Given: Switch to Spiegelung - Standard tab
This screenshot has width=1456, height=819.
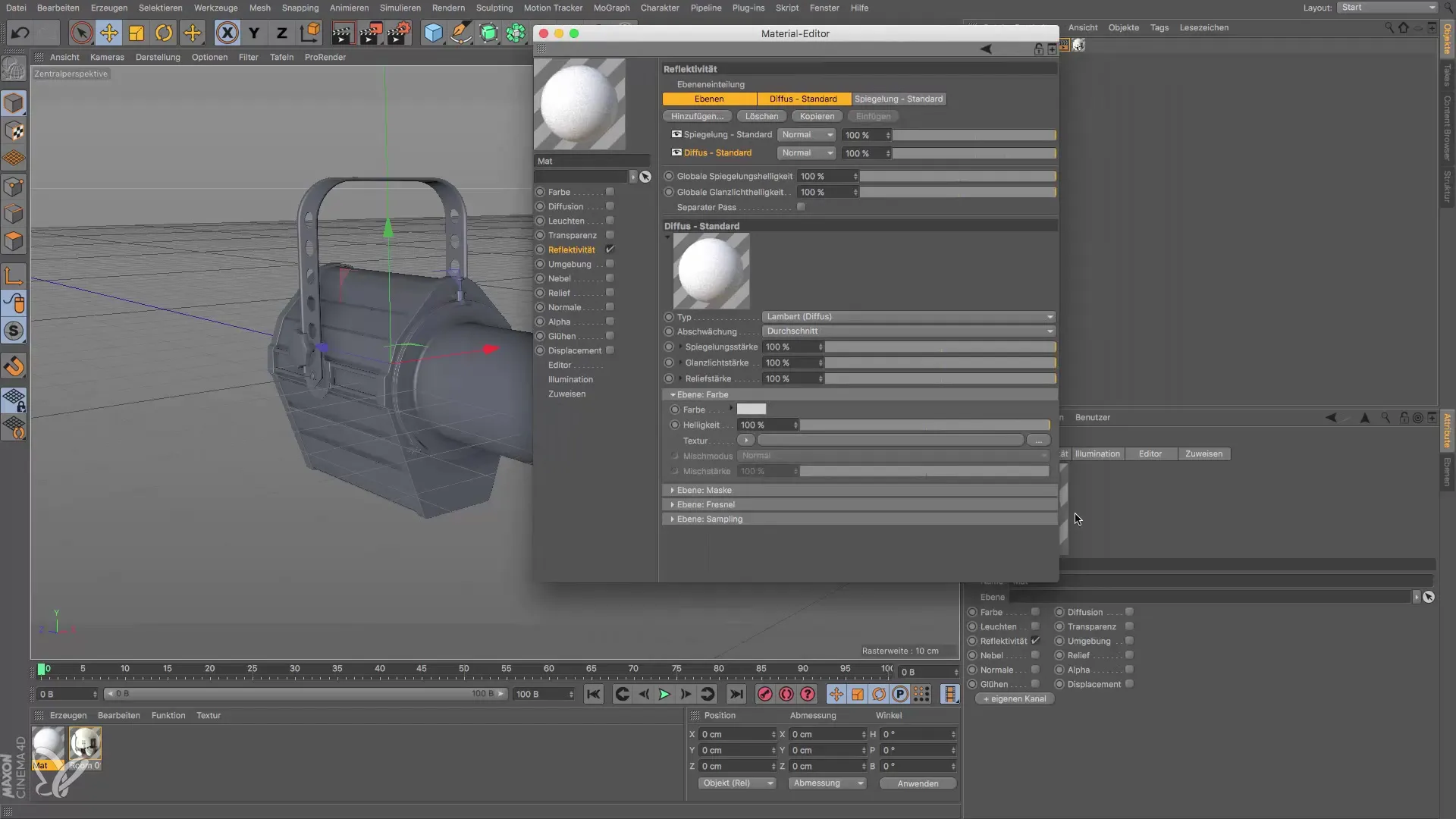Looking at the screenshot, I should pyautogui.click(x=899, y=99).
